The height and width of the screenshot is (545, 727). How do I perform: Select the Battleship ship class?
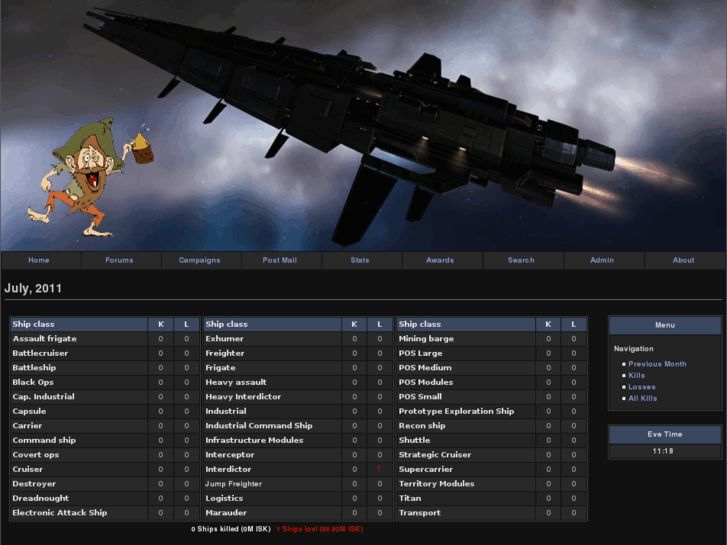click(34, 367)
